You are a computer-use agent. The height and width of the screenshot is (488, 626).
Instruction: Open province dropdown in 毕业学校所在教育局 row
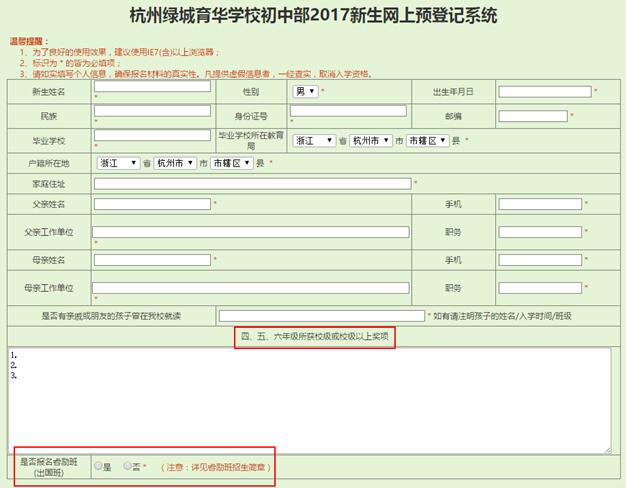316,141
